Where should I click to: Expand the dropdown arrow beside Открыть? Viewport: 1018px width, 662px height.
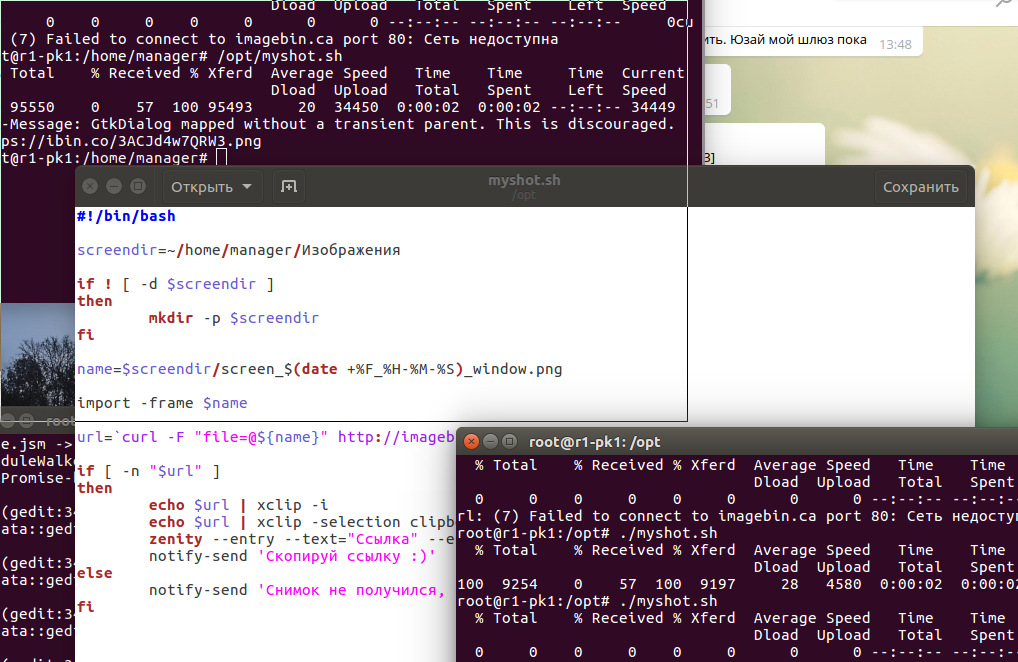247,187
